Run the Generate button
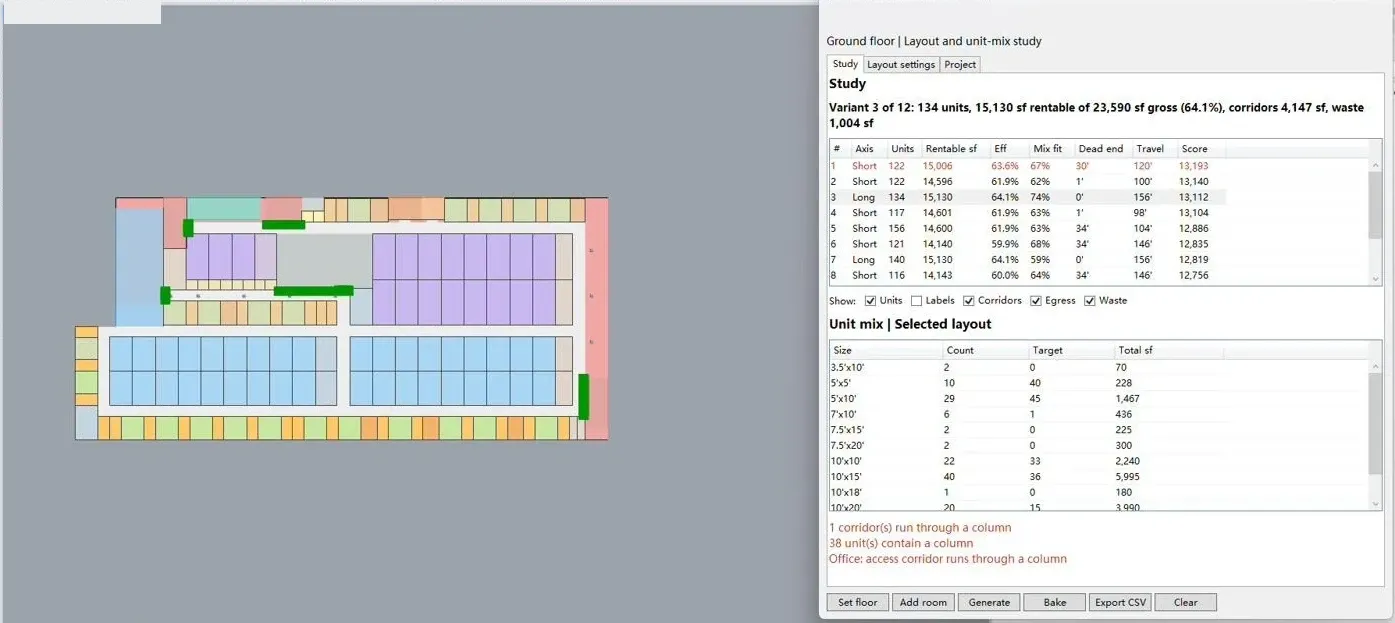Screen dimensions: 1395x623 989,602
